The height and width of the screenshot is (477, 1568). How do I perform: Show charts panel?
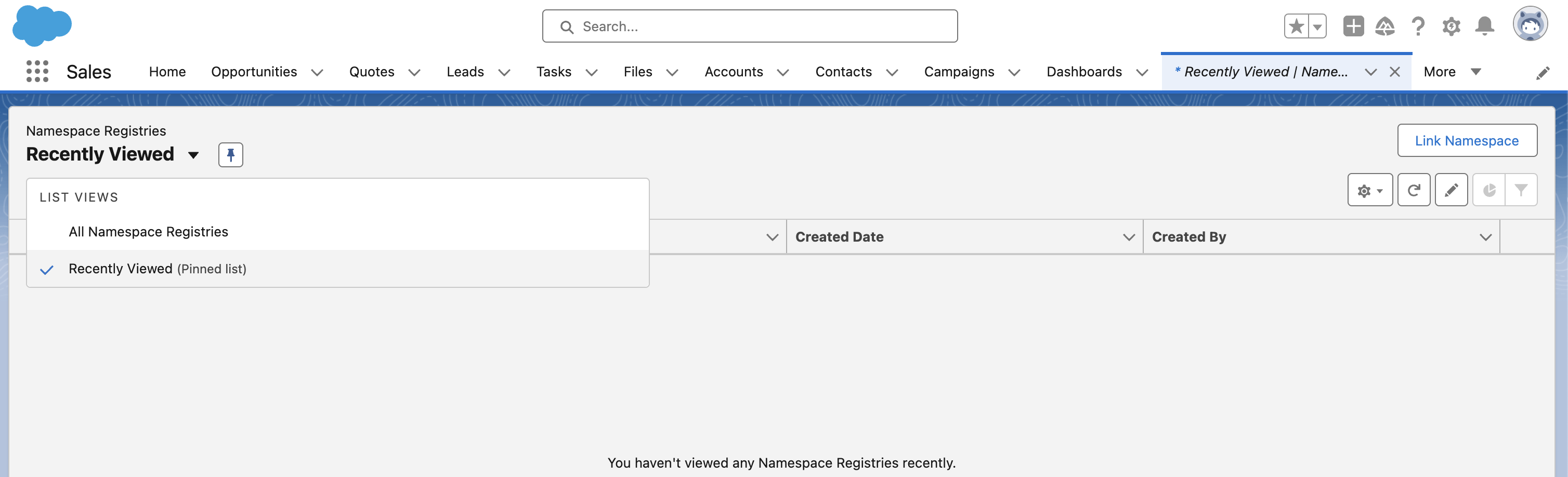point(1489,190)
